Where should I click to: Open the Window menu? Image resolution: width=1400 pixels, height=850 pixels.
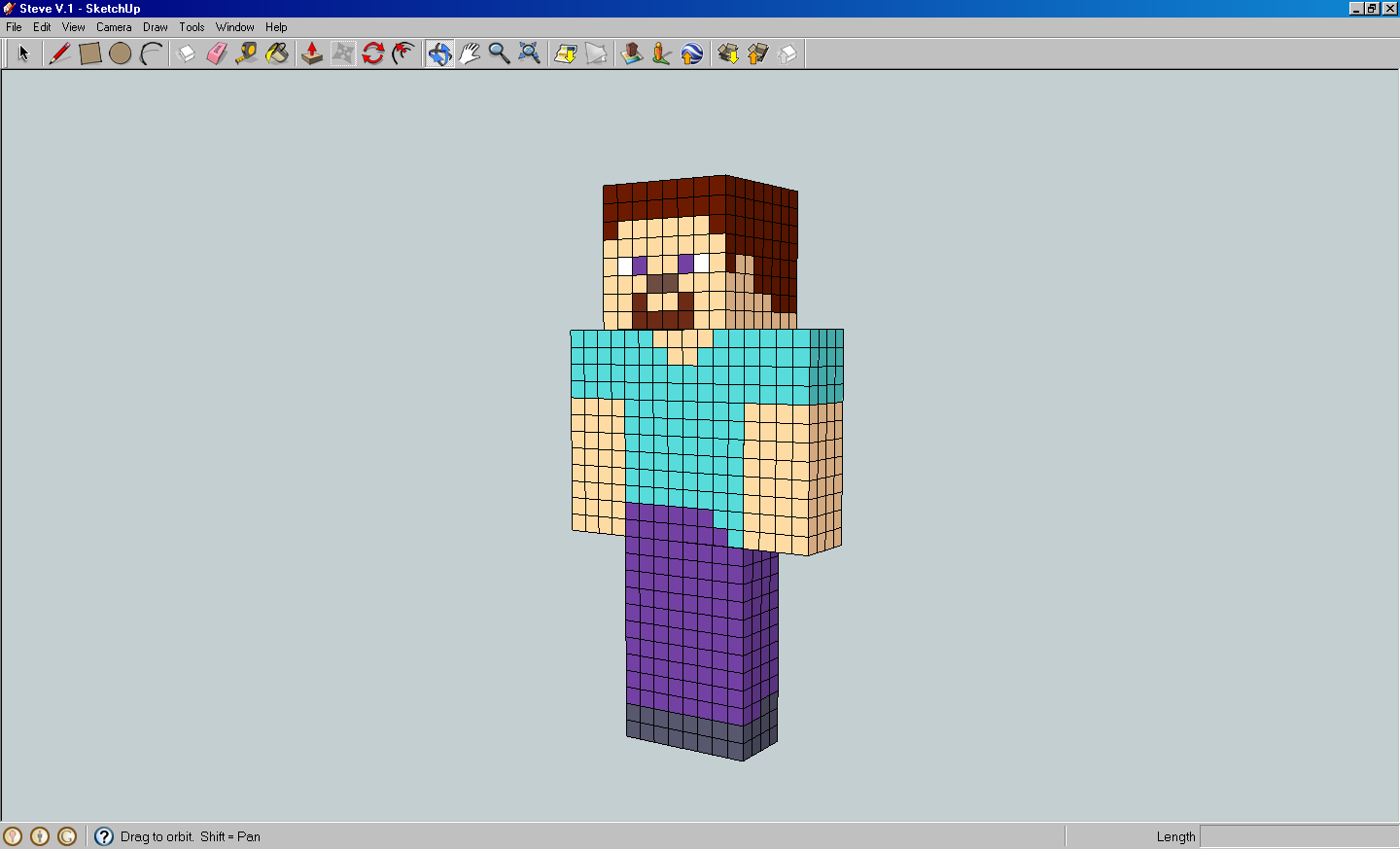234,27
